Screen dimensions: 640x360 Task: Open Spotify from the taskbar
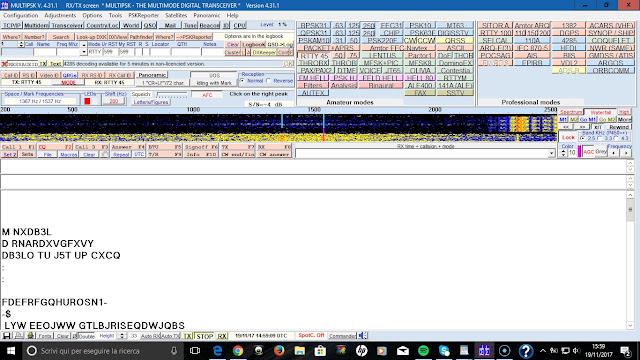(423, 351)
